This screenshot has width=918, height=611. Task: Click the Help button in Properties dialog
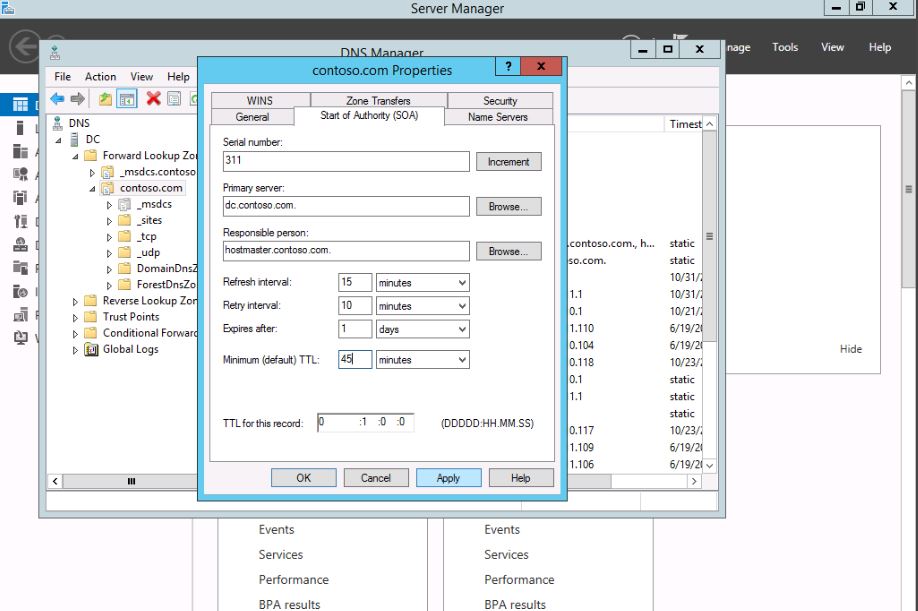click(520, 478)
